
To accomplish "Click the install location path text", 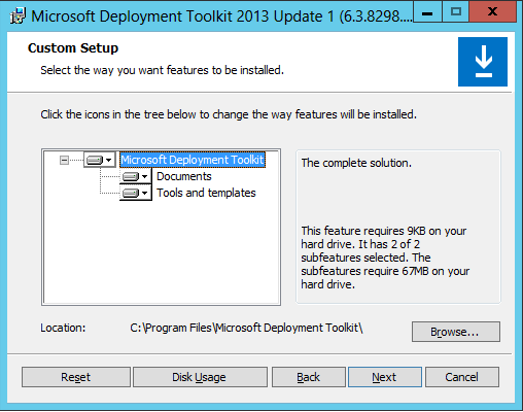I will pos(246,328).
